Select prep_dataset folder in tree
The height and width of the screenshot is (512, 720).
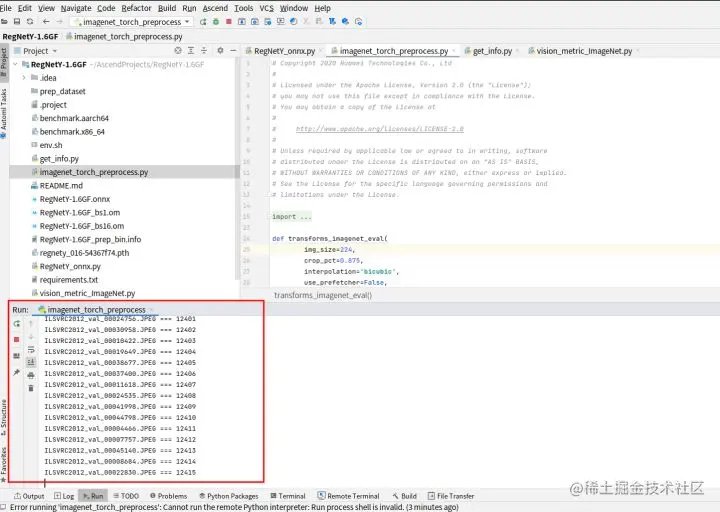point(62,91)
